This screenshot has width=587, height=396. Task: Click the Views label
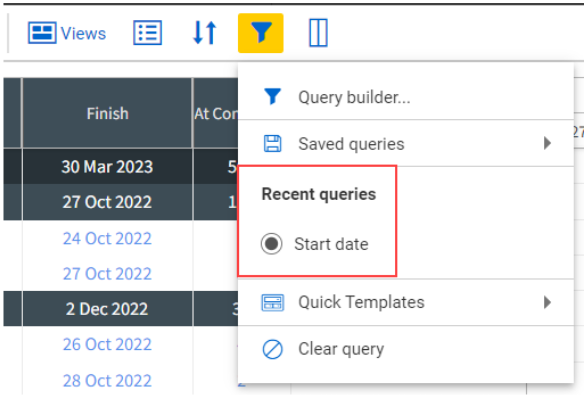[x=83, y=33]
